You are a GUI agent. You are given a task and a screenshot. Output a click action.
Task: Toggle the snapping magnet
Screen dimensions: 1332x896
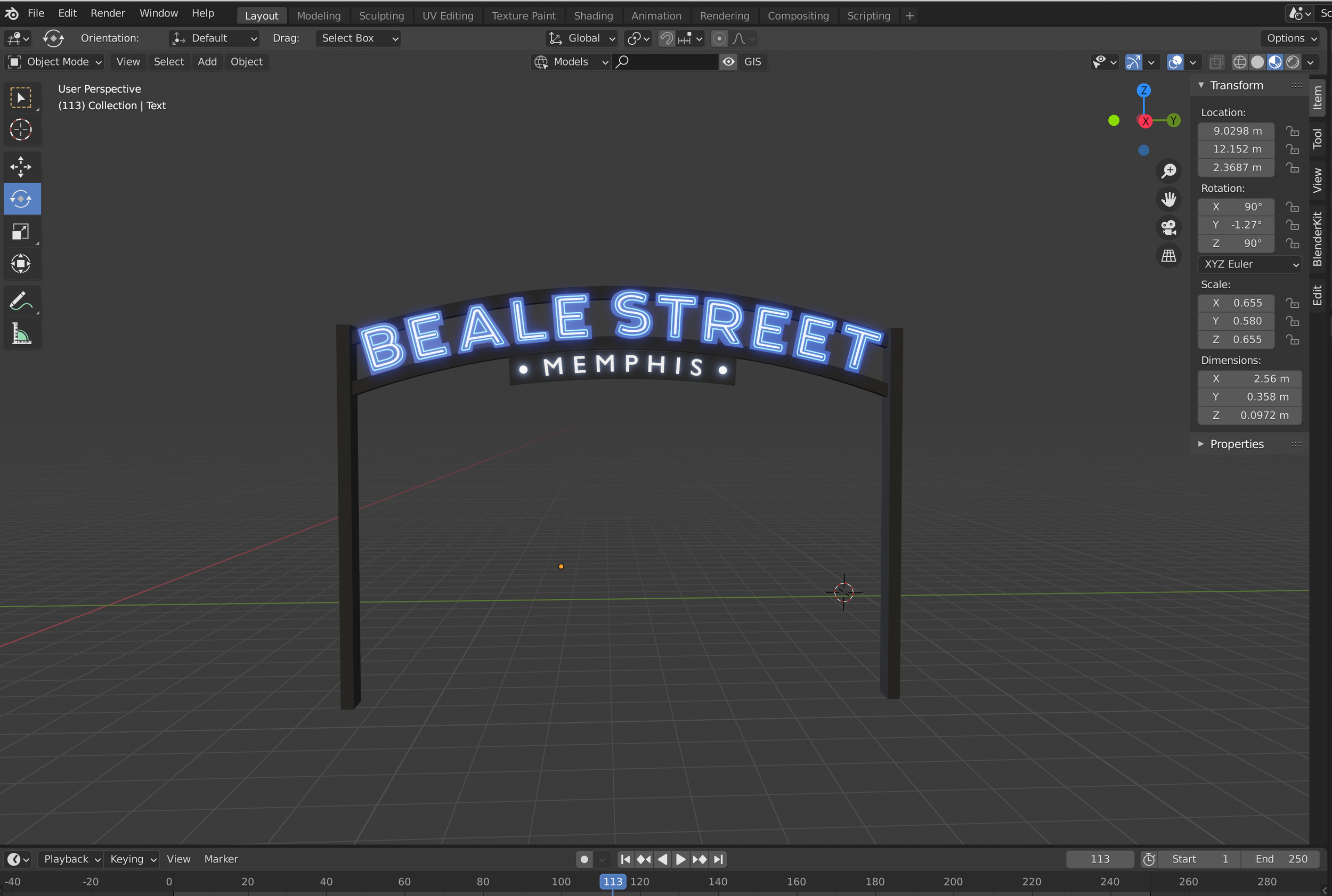(667, 38)
